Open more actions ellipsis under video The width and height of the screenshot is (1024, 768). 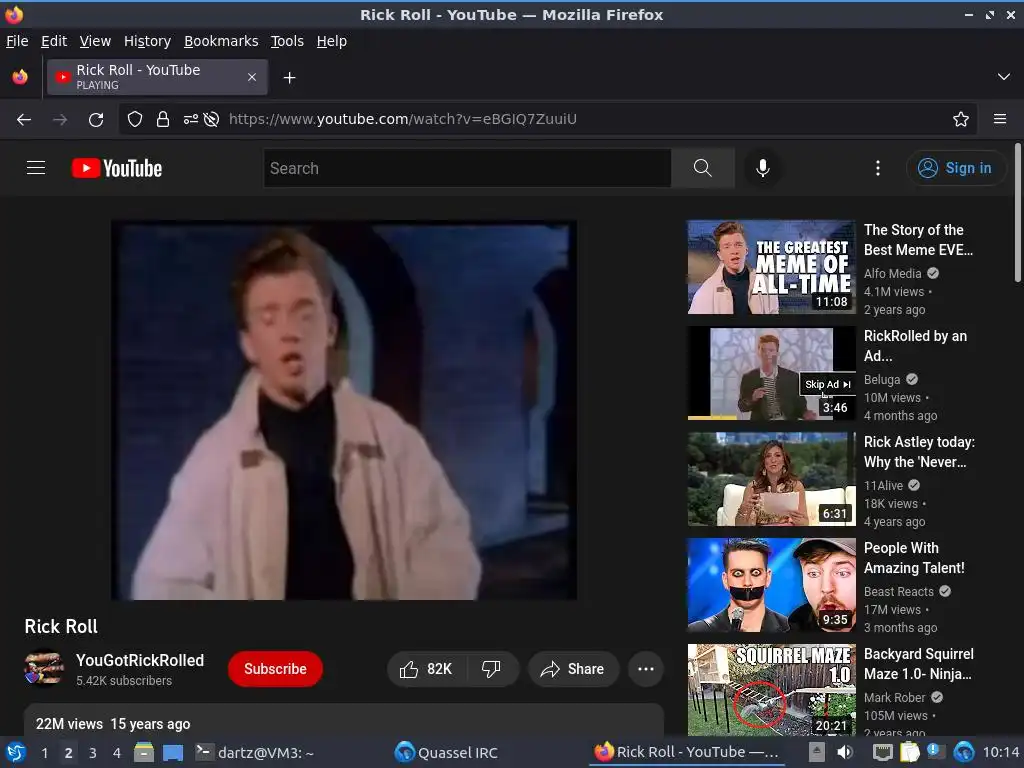click(x=646, y=669)
